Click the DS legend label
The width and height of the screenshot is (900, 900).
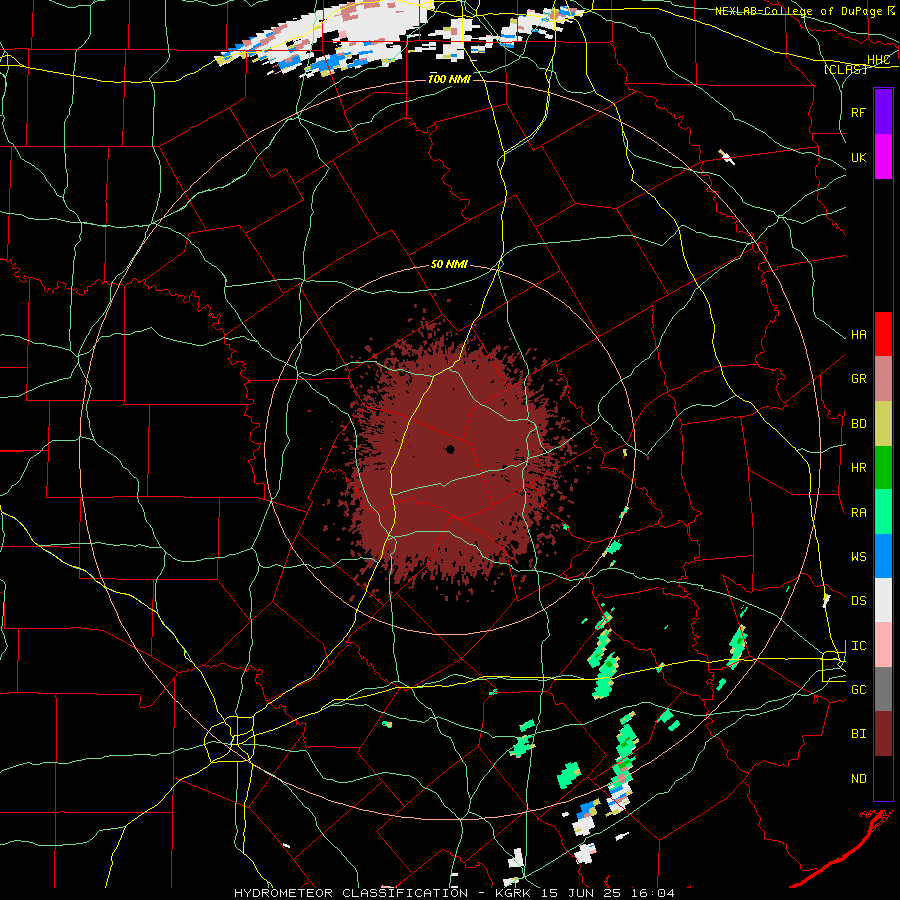tap(858, 601)
